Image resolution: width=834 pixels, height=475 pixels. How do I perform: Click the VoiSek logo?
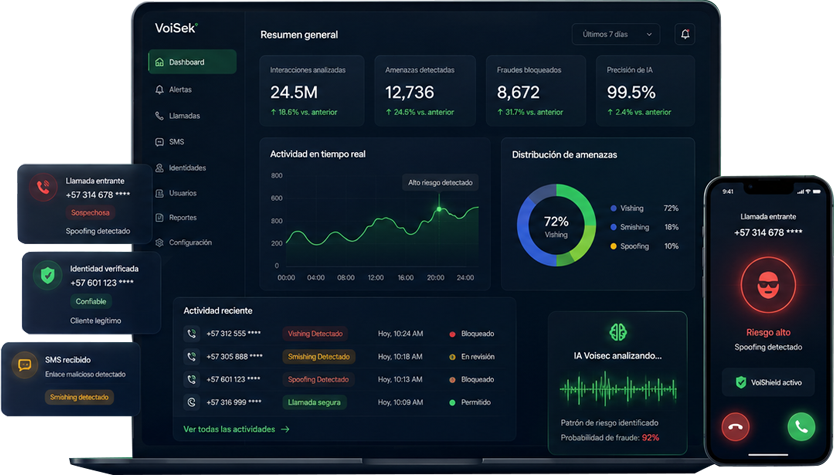pos(176,28)
